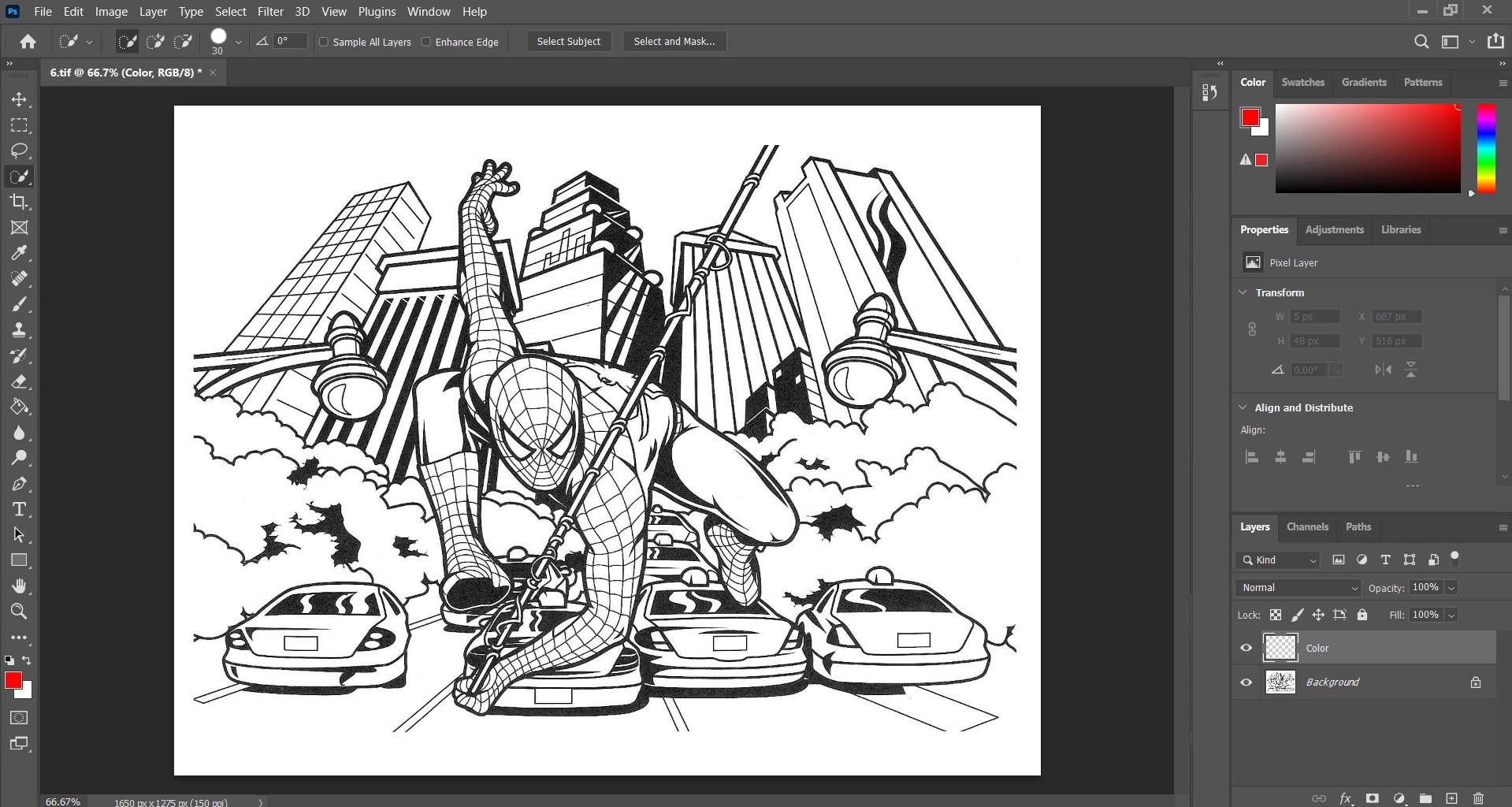Hide the Background layer
Viewport: 1512px width, 807px height.
pyautogui.click(x=1246, y=682)
